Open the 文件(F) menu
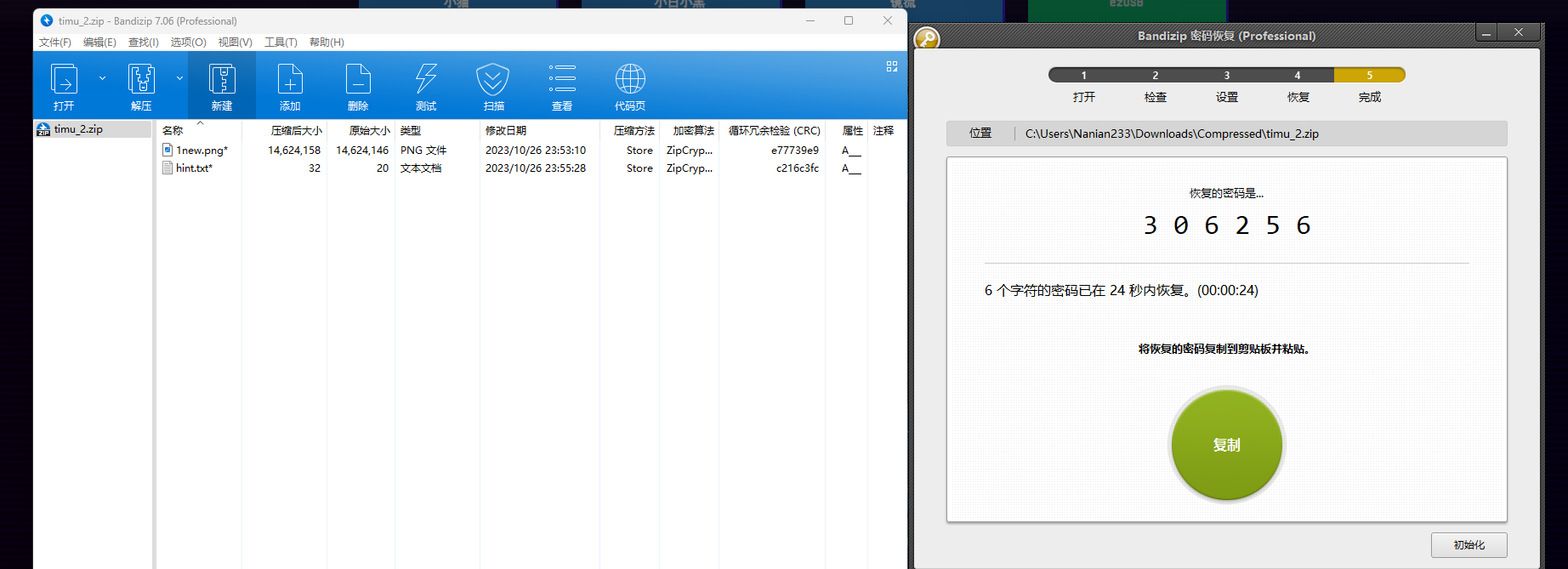 [55, 42]
